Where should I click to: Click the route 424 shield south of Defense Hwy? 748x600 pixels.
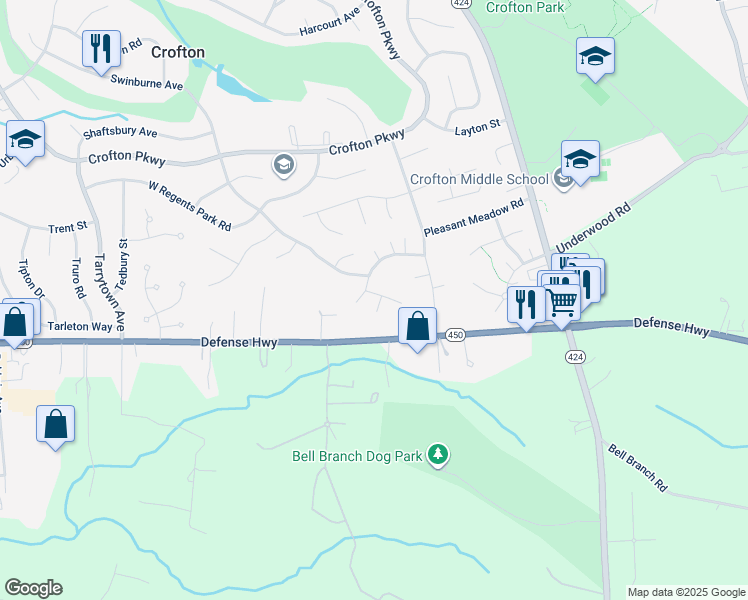(x=576, y=357)
